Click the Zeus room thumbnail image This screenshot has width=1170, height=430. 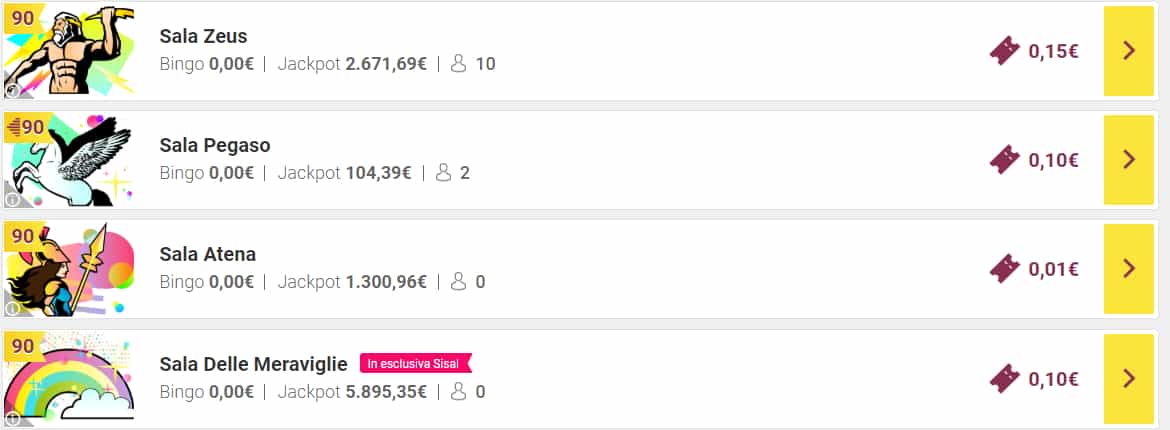pos(69,51)
